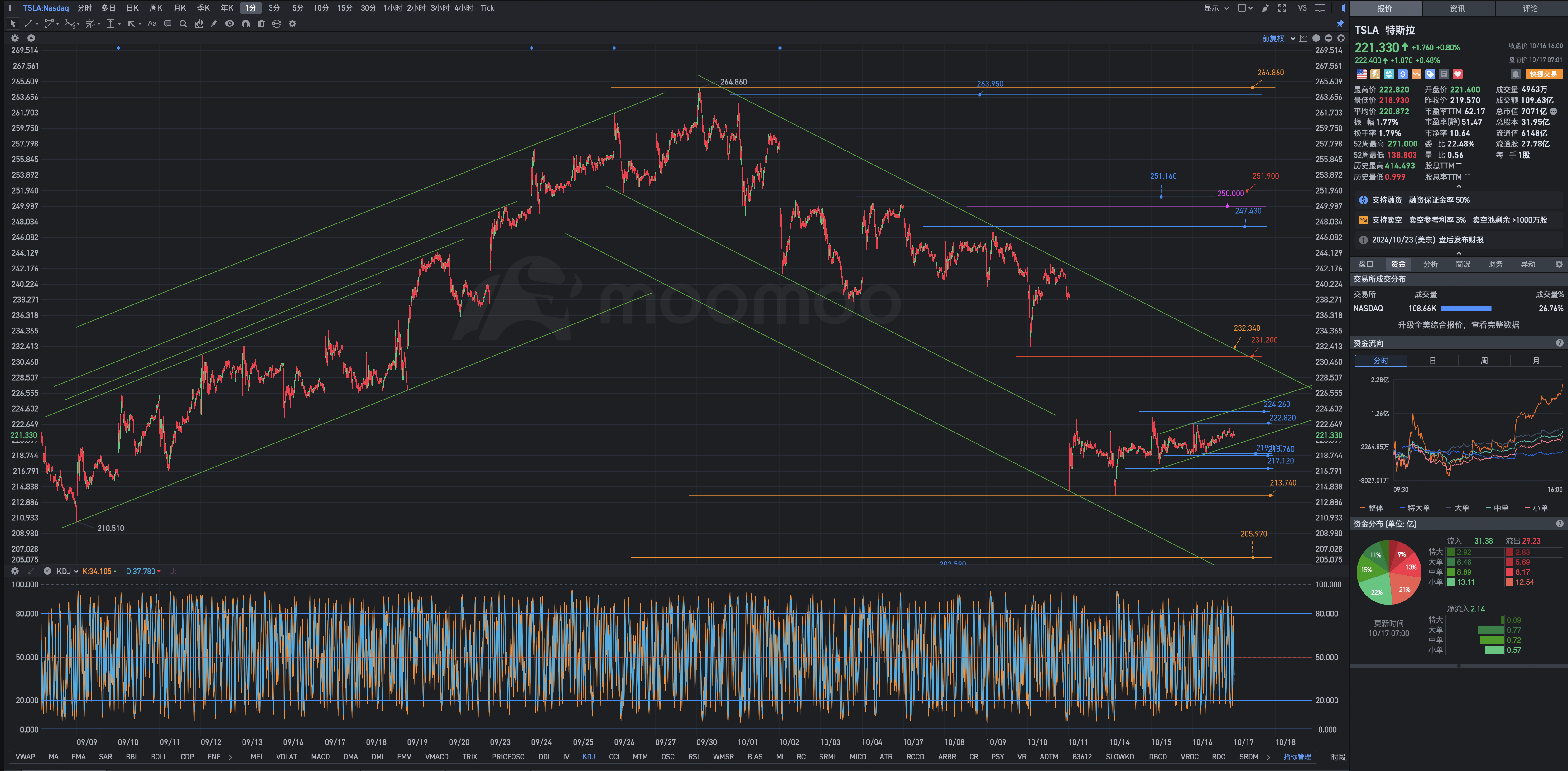Close the KDJ indicator pane
Screen dimensions: 1568x771
point(47,572)
